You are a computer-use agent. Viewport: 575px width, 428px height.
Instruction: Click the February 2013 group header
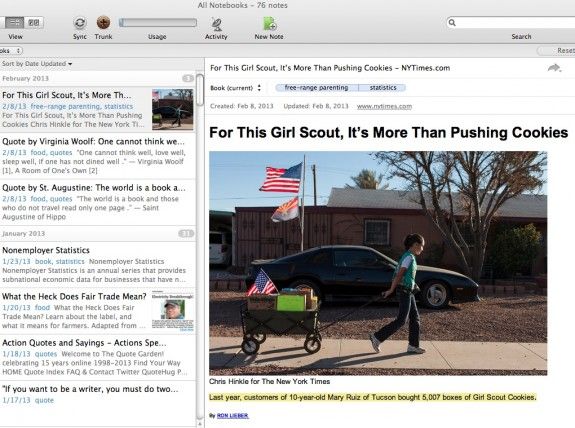point(98,78)
